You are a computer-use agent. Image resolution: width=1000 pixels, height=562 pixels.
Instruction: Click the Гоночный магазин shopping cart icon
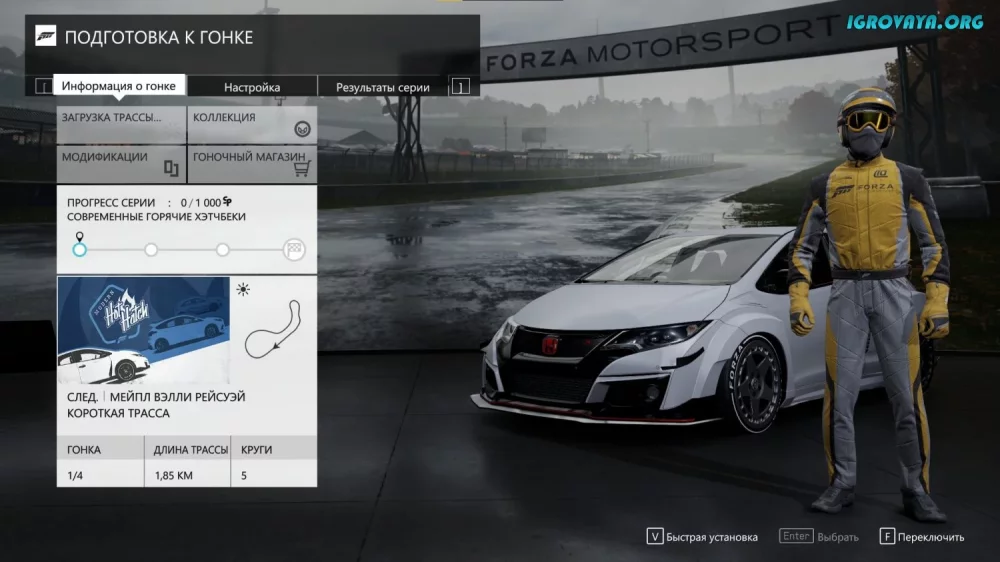302,168
